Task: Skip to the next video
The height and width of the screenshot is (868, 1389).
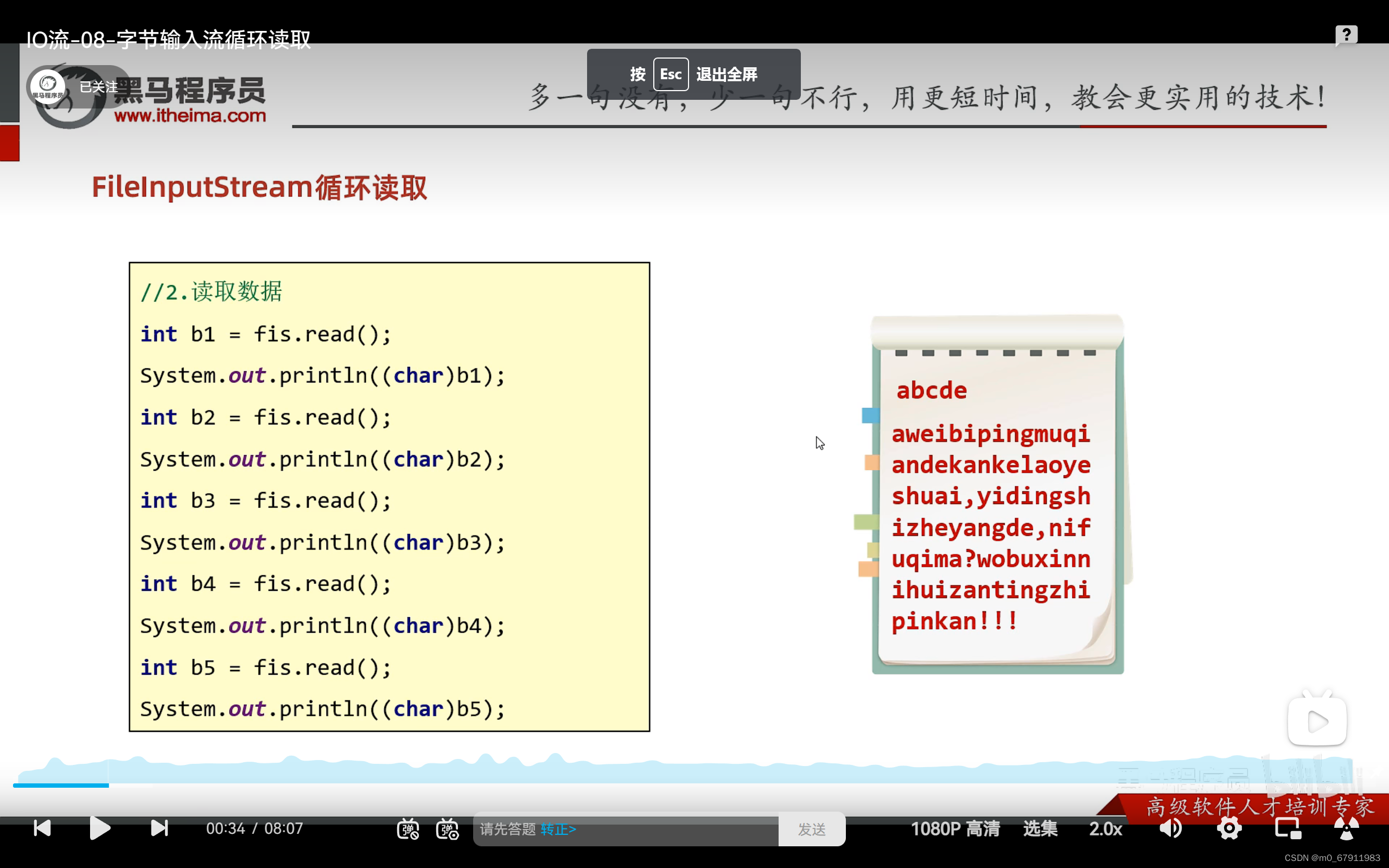Action: click(159, 828)
